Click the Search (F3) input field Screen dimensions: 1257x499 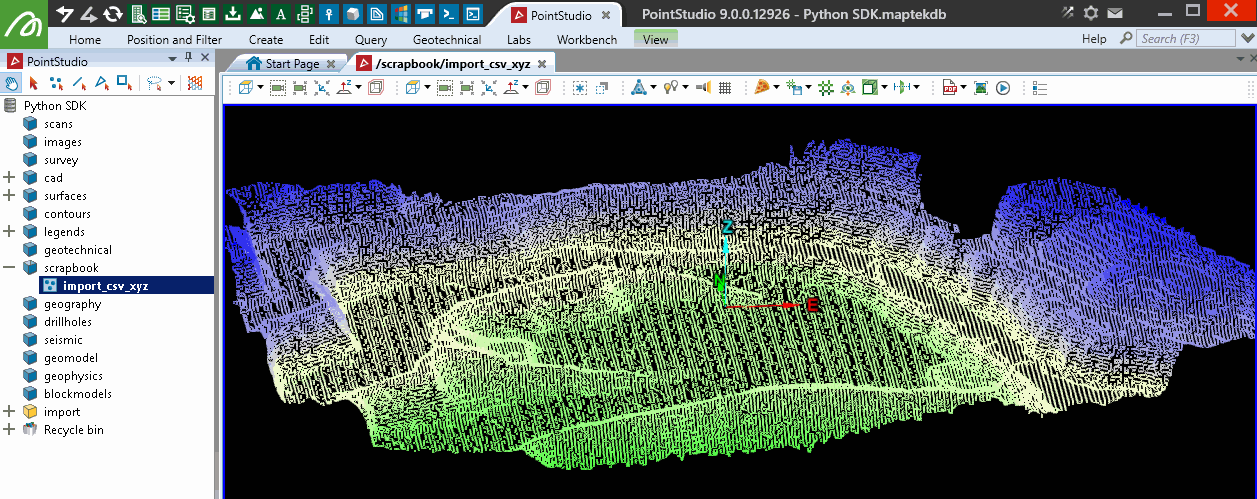pyautogui.click(x=1187, y=39)
